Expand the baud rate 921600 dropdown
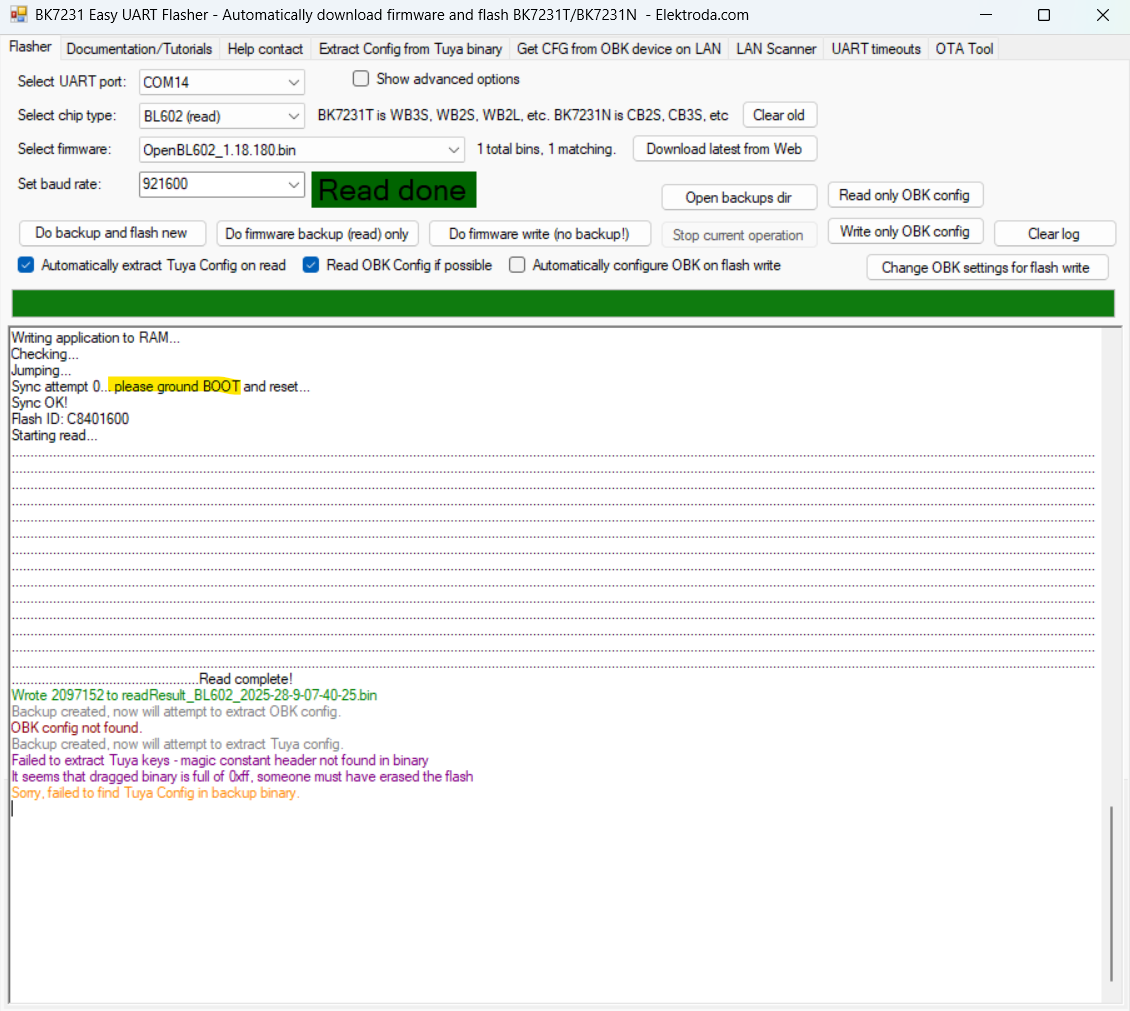The image size is (1130, 1011). pyautogui.click(x=293, y=184)
